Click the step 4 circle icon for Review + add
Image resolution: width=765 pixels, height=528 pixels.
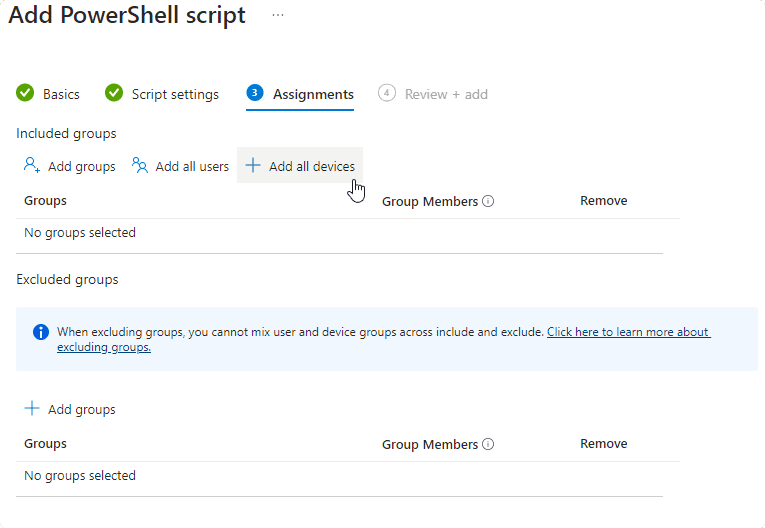coord(387,93)
